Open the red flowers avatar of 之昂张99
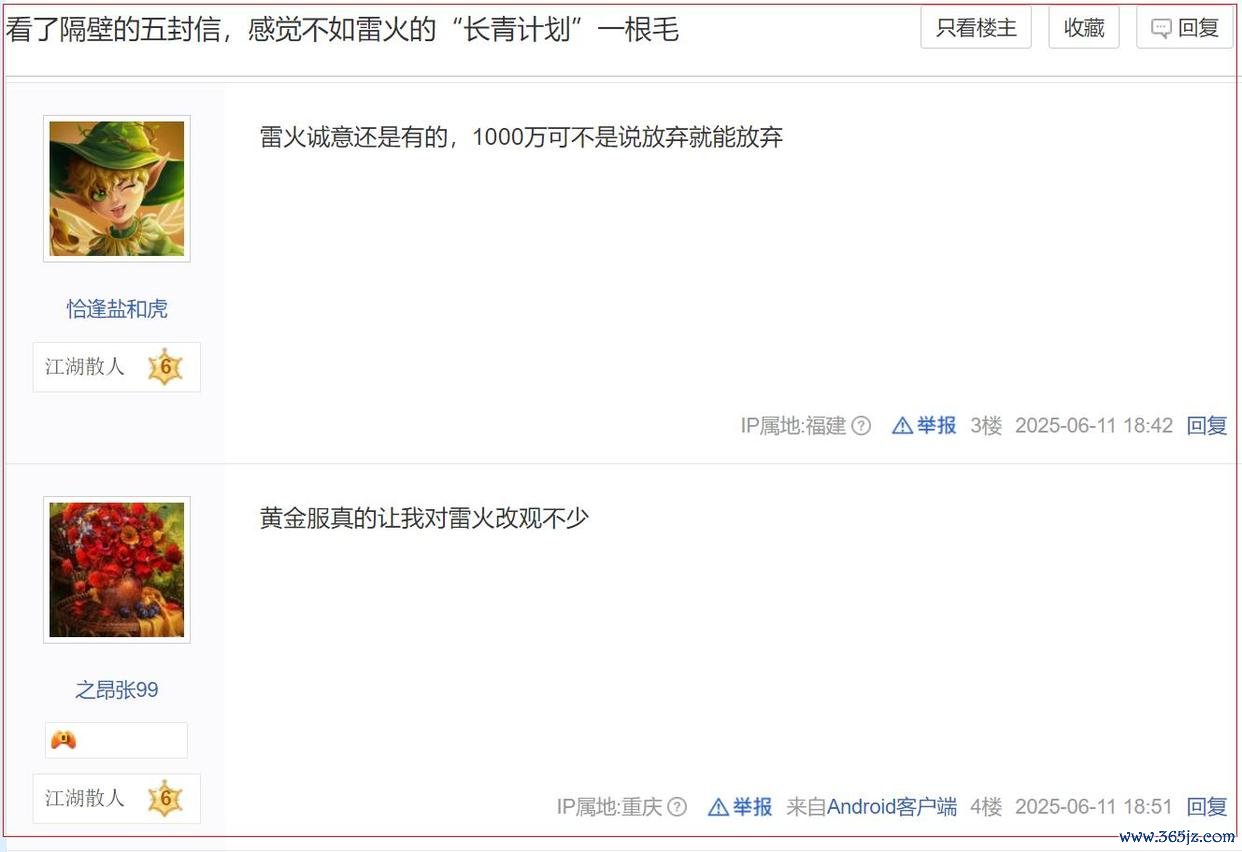 coord(117,570)
